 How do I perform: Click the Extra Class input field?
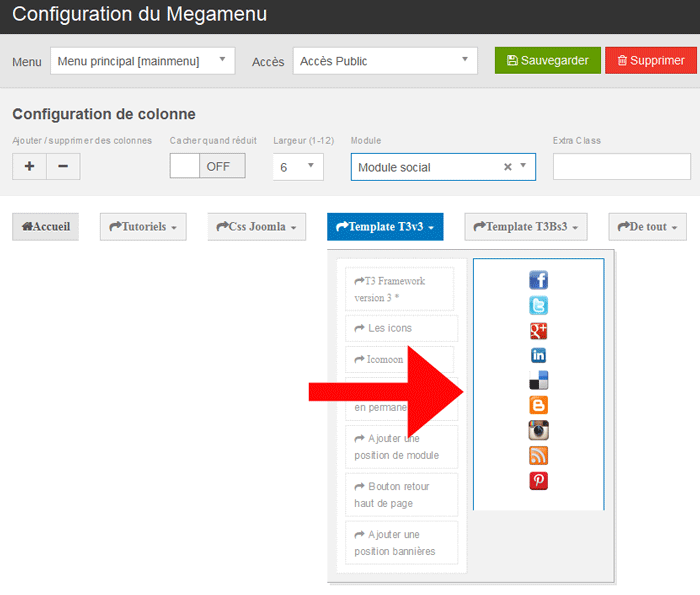[621, 167]
